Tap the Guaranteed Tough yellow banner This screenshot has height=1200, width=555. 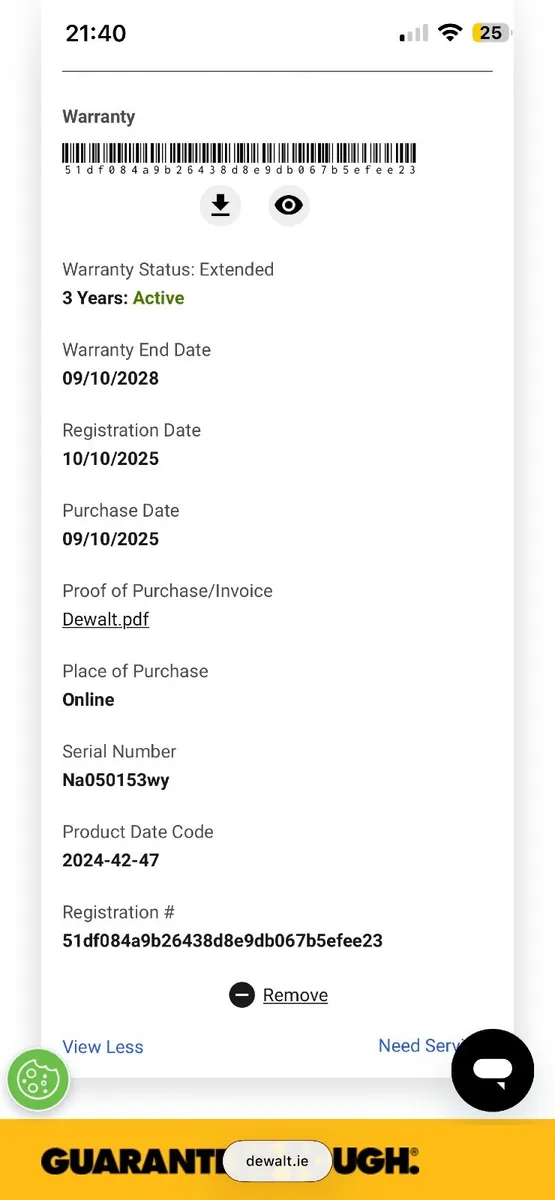pyautogui.click(x=277, y=1160)
